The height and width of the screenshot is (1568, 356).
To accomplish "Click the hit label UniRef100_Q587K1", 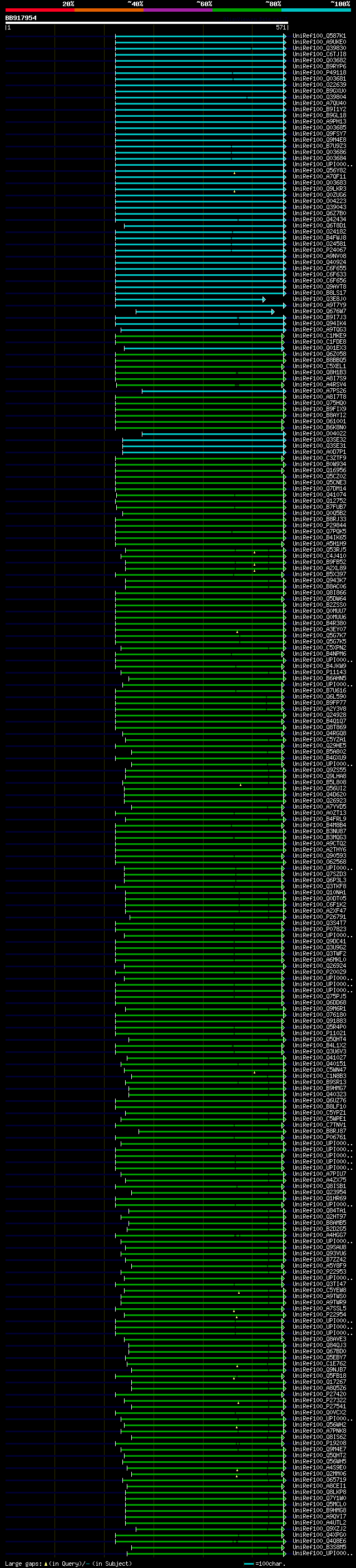I will [x=319, y=37].
